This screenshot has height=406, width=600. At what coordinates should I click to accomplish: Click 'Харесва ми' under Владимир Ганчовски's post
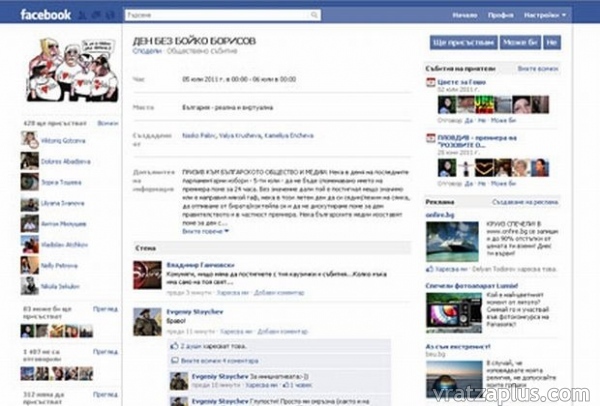tap(232, 293)
